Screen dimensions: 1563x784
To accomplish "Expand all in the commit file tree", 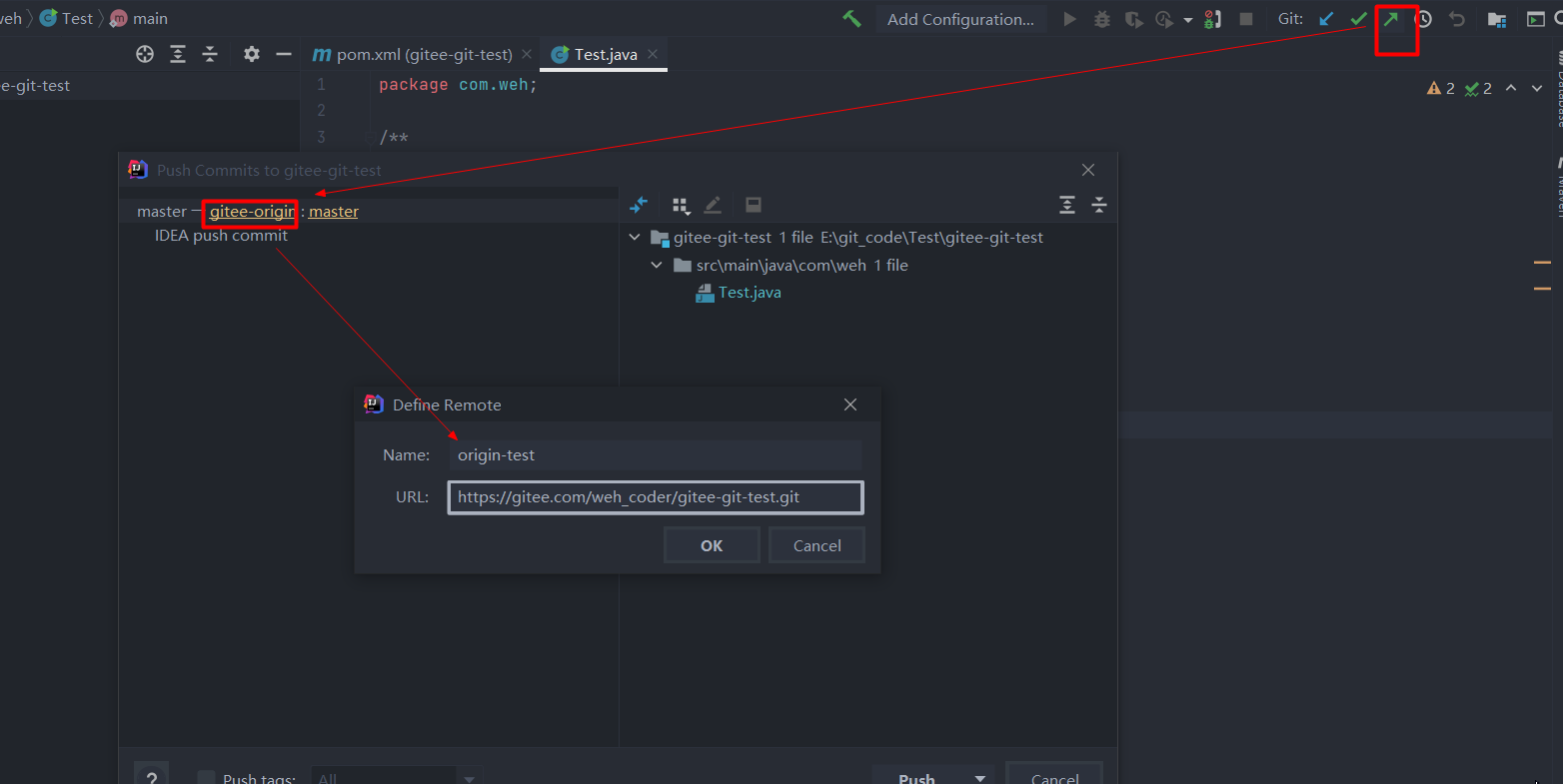I will [1067, 205].
